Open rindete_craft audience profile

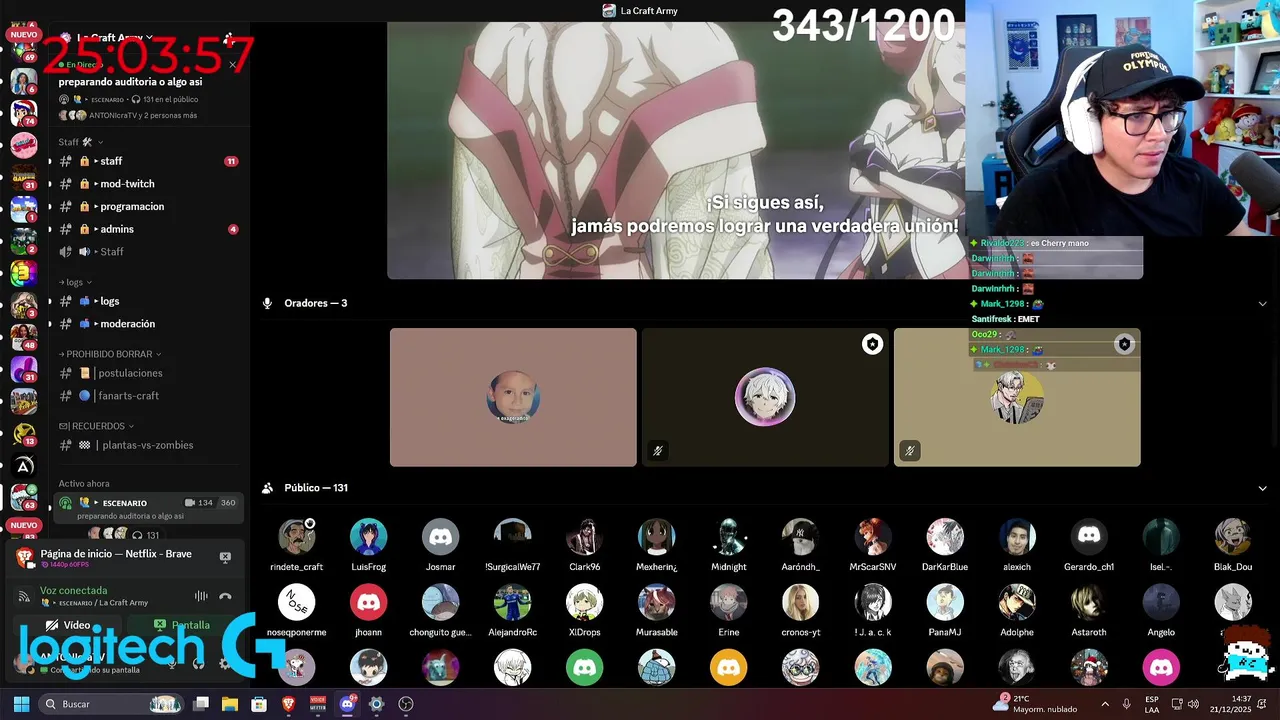(297, 545)
